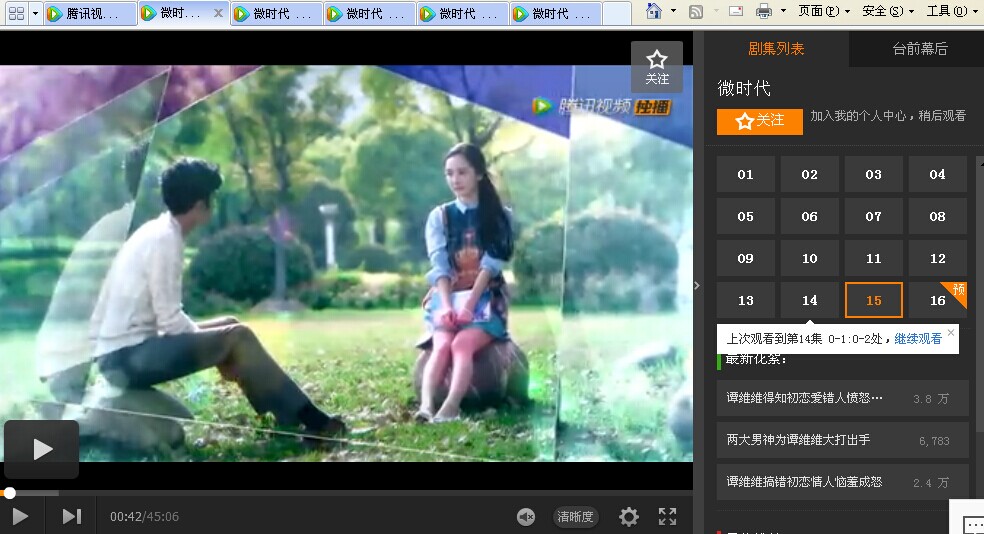Close the active 微时... browser tab

(x=218, y=13)
